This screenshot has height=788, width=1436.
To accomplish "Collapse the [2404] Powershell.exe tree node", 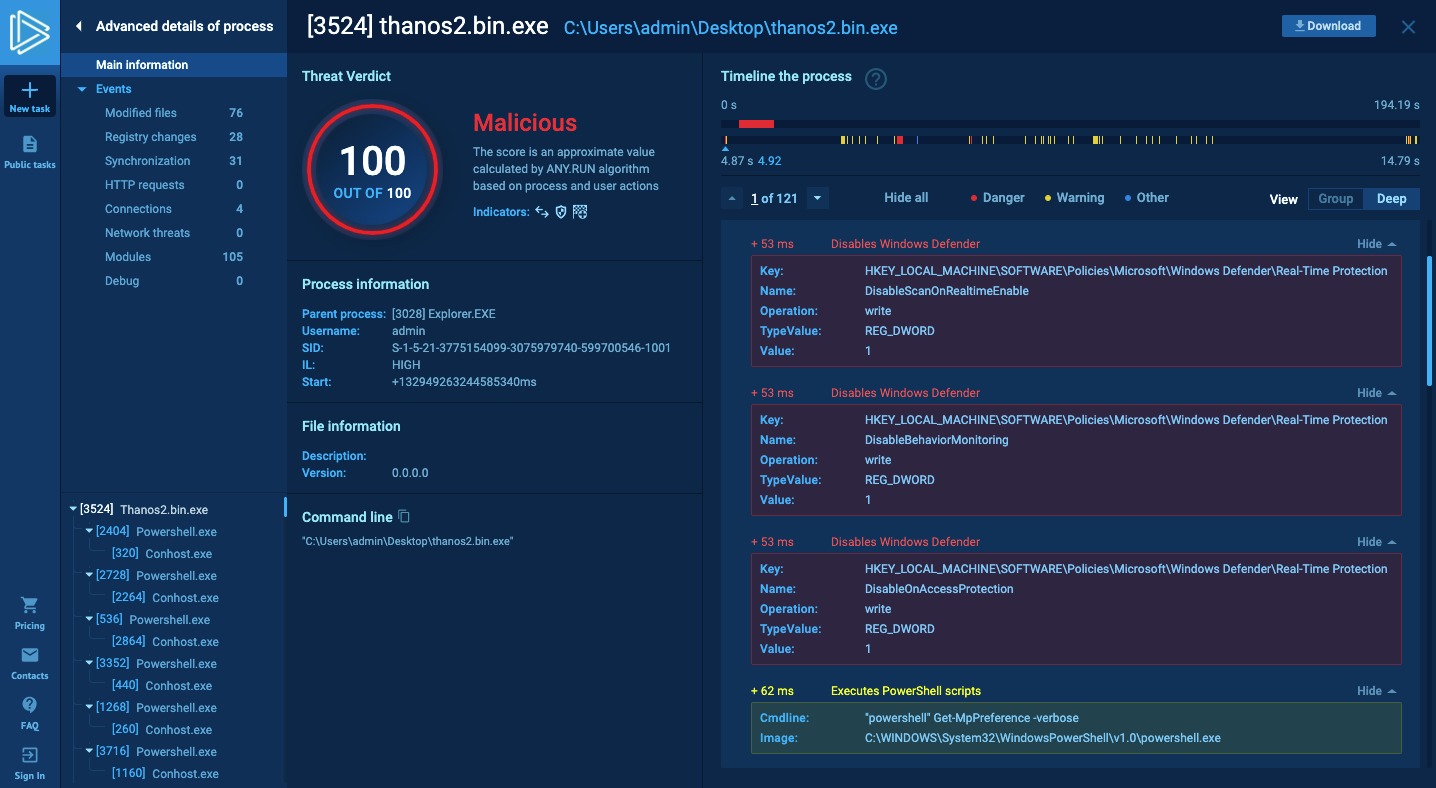I will (89, 532).
